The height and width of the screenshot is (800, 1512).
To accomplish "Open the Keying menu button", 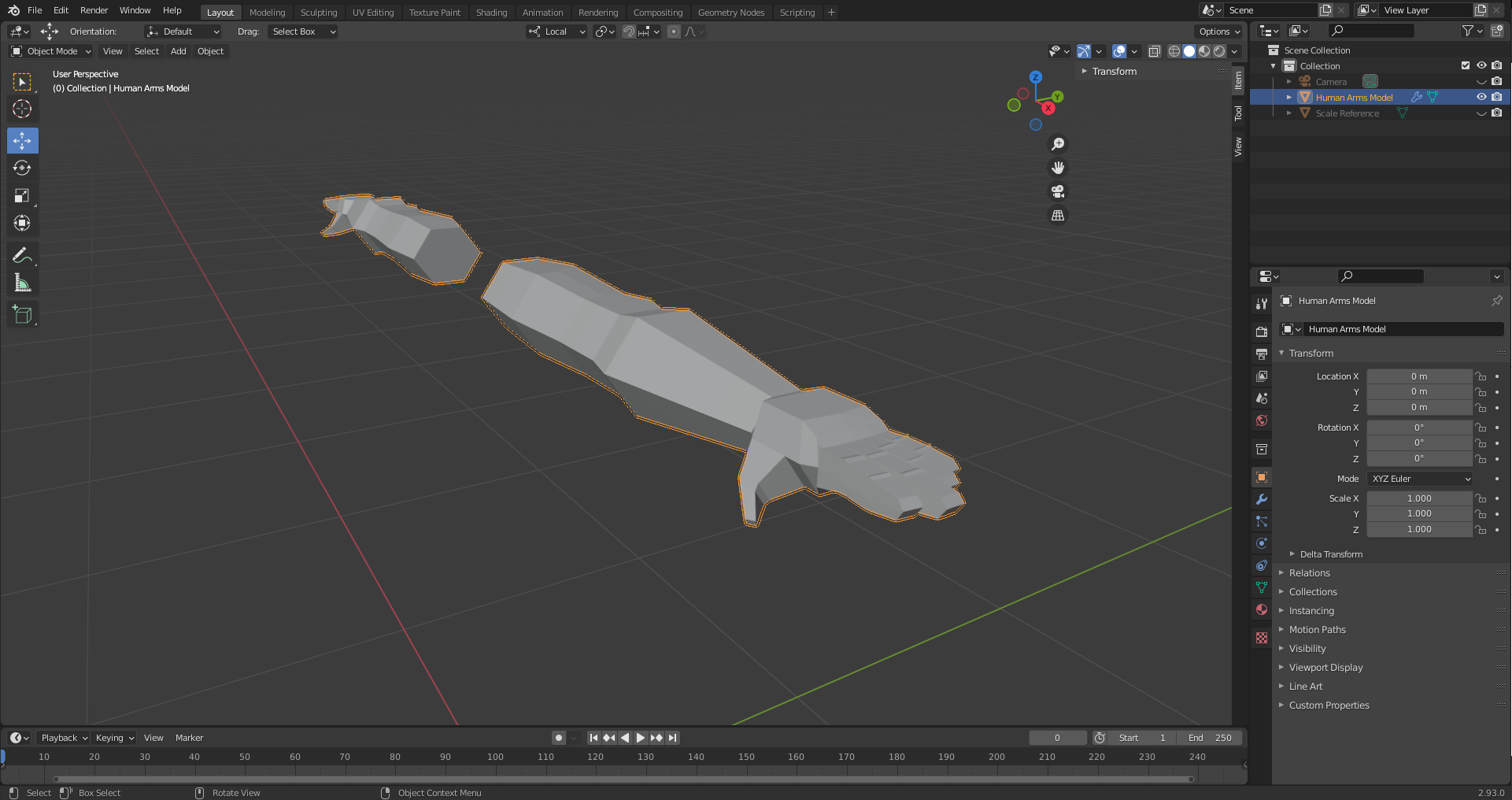I will [114, 738].
